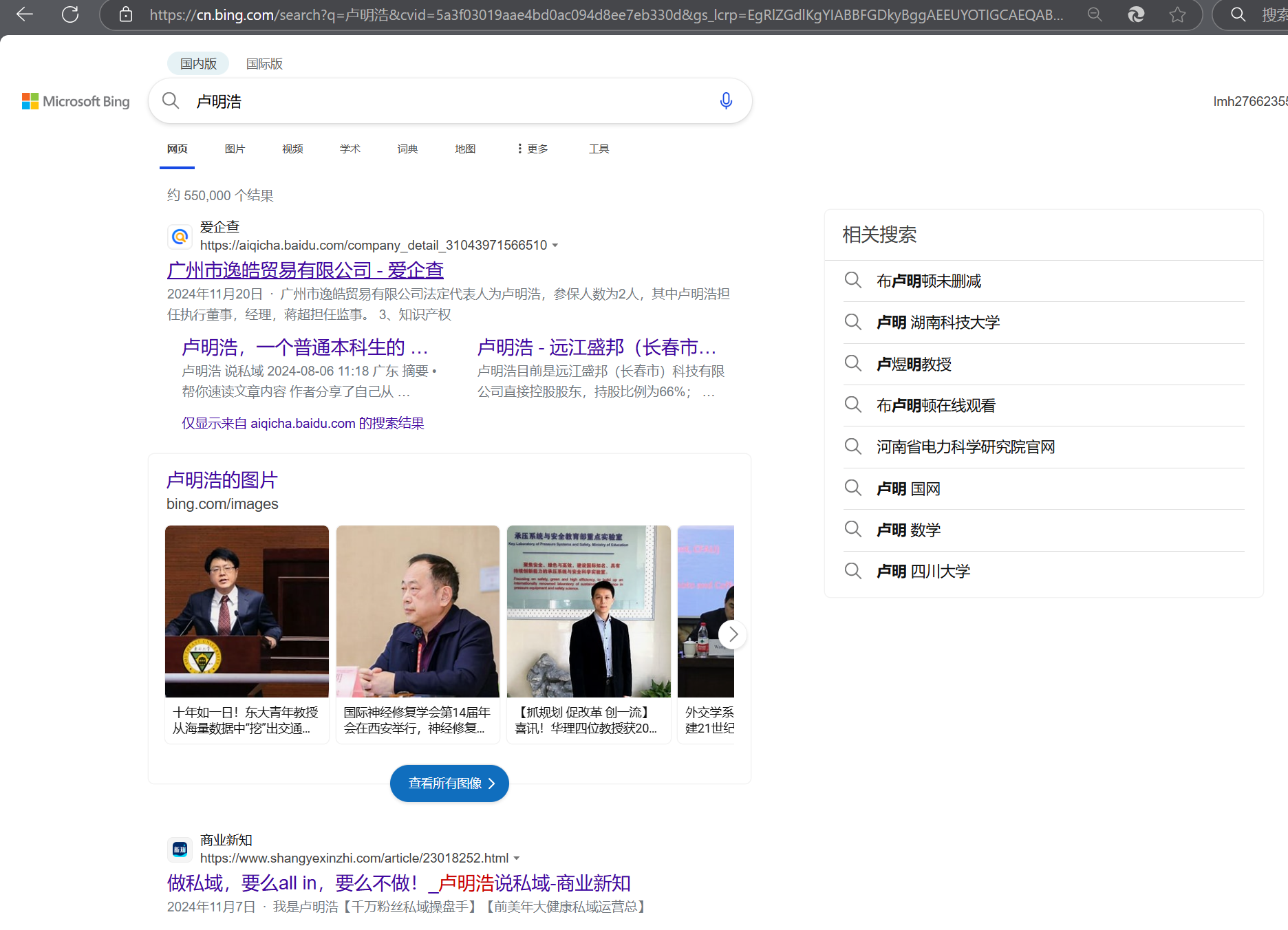Switch to 国际版 version tab
Screen dimensions: 1288x930
coord(264,63)
